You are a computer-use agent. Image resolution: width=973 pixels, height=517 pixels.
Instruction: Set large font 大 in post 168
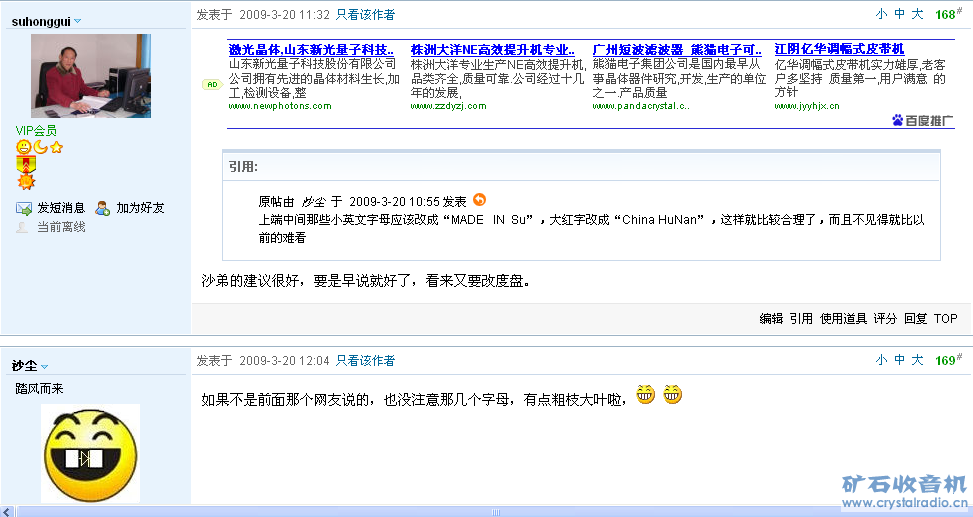918,14
